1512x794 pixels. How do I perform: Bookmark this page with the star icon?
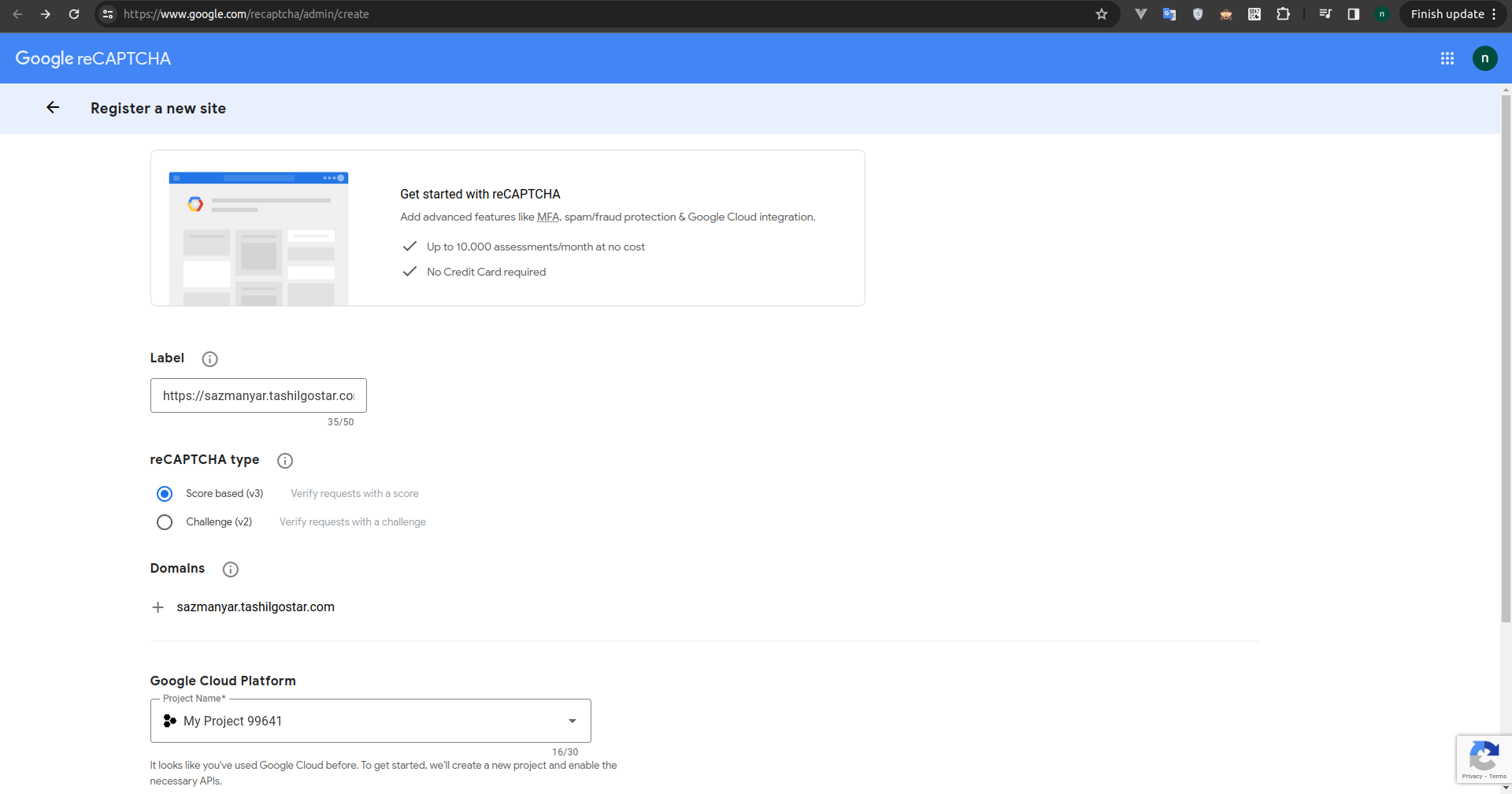1102,14
